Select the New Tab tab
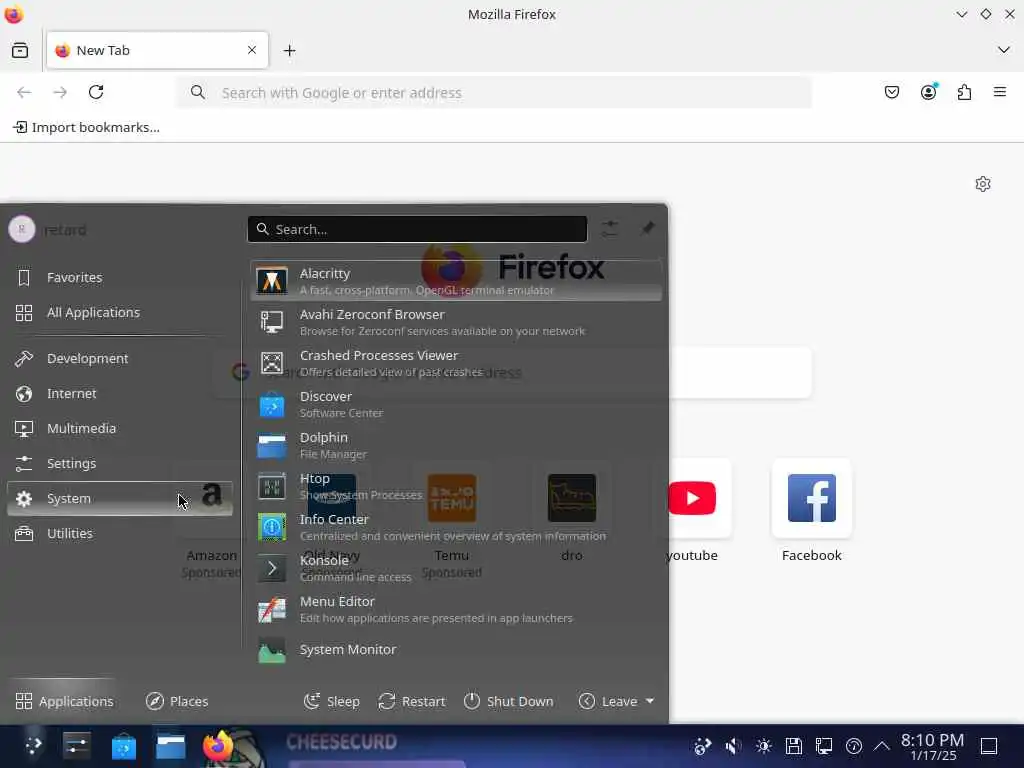 [157, 50]
